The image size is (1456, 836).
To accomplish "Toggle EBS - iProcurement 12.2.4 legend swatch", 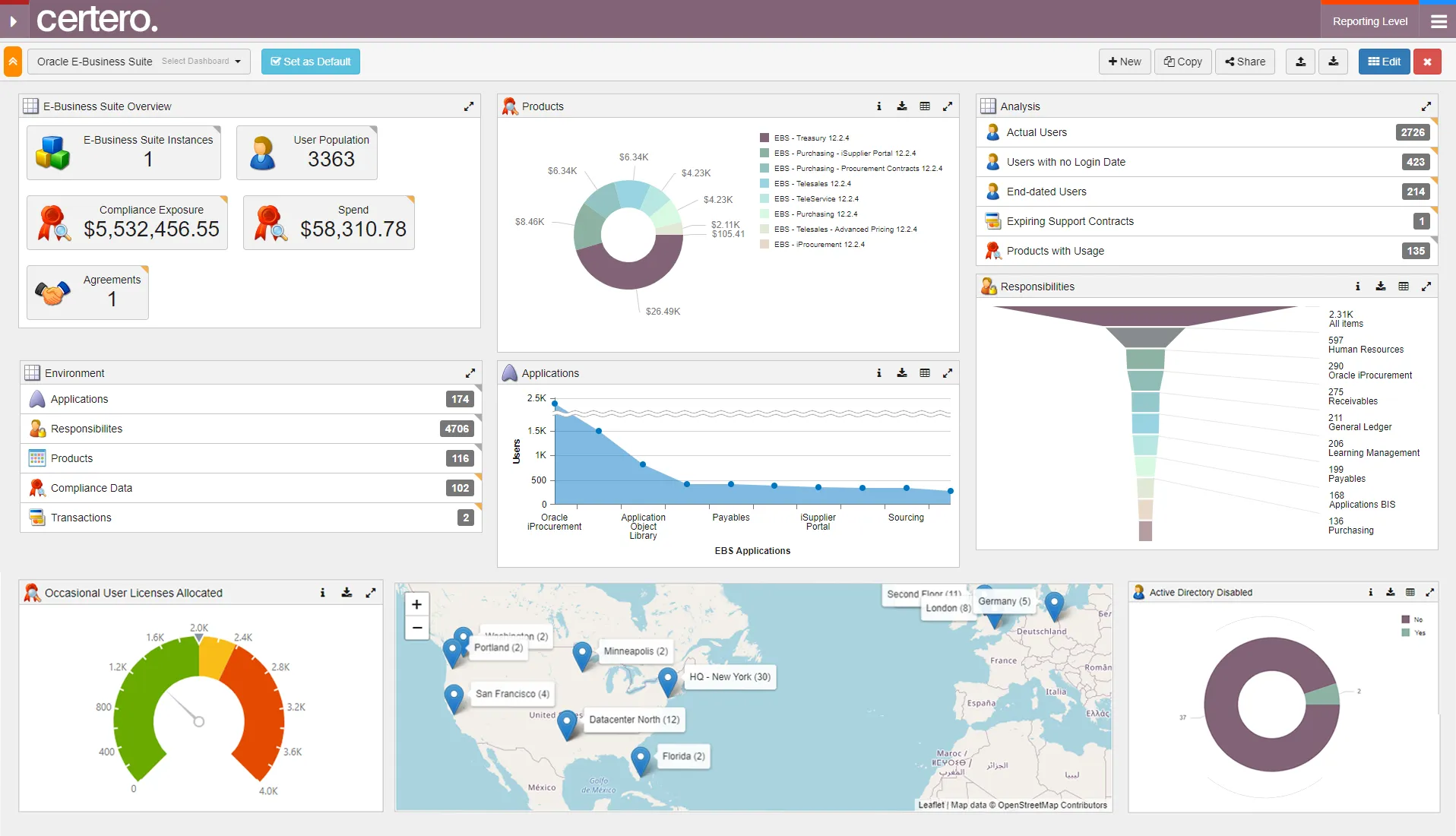I will point(764,244).
